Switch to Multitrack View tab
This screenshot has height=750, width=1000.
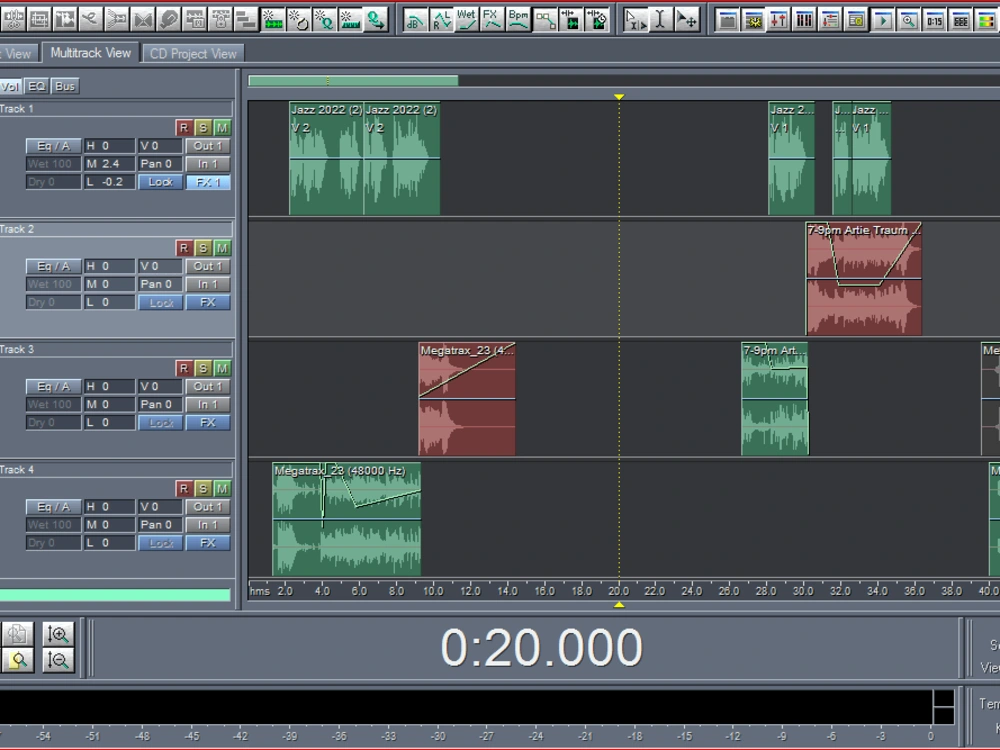[x=91, y=53]
